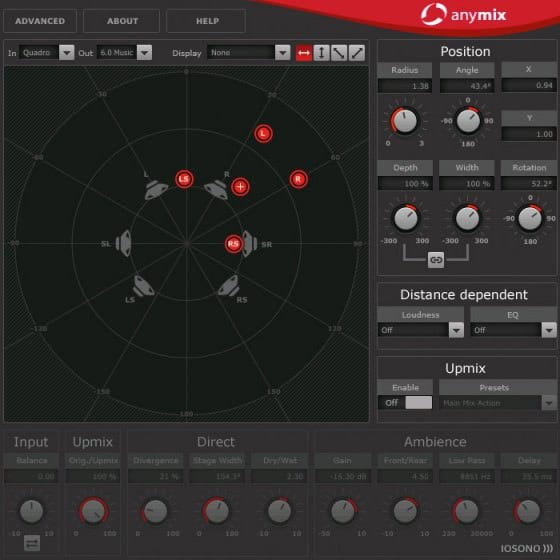This screenshot has height=560, width=560.
Task: Click the Depth label button
Action: click(405, 168)
